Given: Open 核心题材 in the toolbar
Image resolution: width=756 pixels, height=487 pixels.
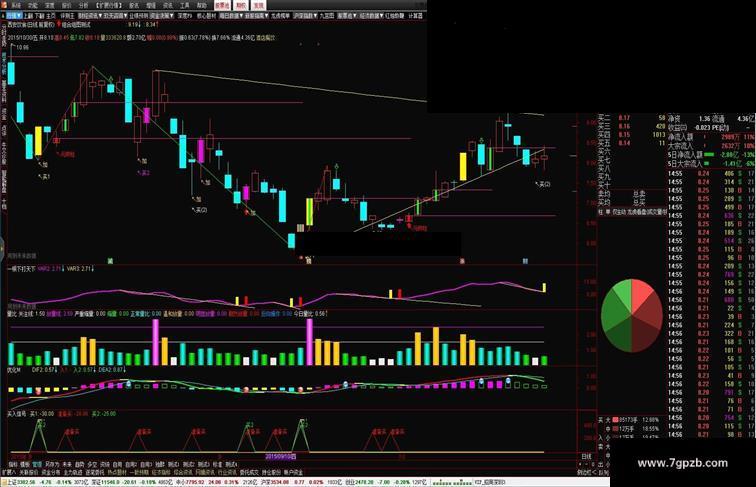Looking at the screenshot, I should click(x=206, y=16).
